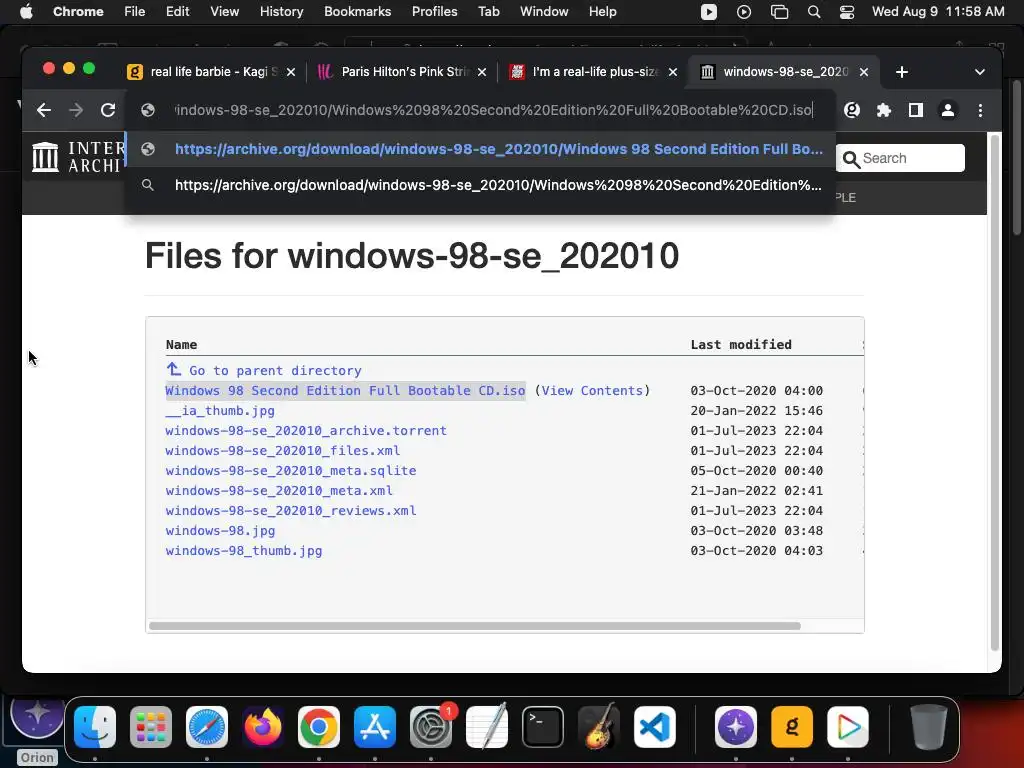Open __ia_thumb.jpg file link
The height and width of the screenshot is (768, 1024).
[220, 411]
